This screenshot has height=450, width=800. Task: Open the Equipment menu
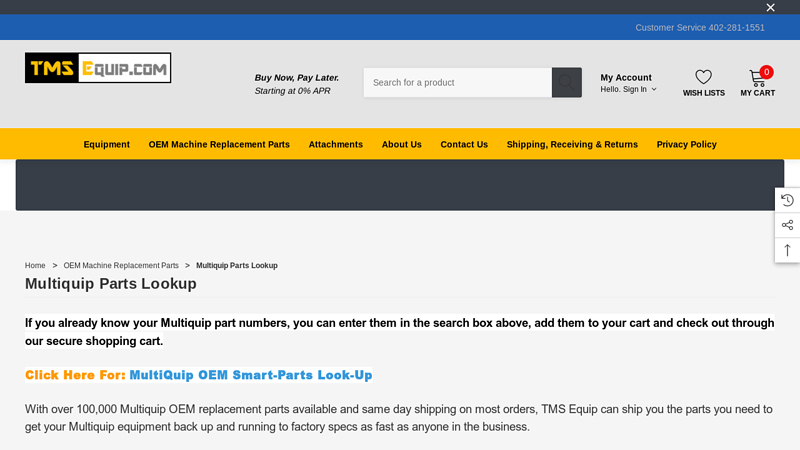click(x=107, y=144)
